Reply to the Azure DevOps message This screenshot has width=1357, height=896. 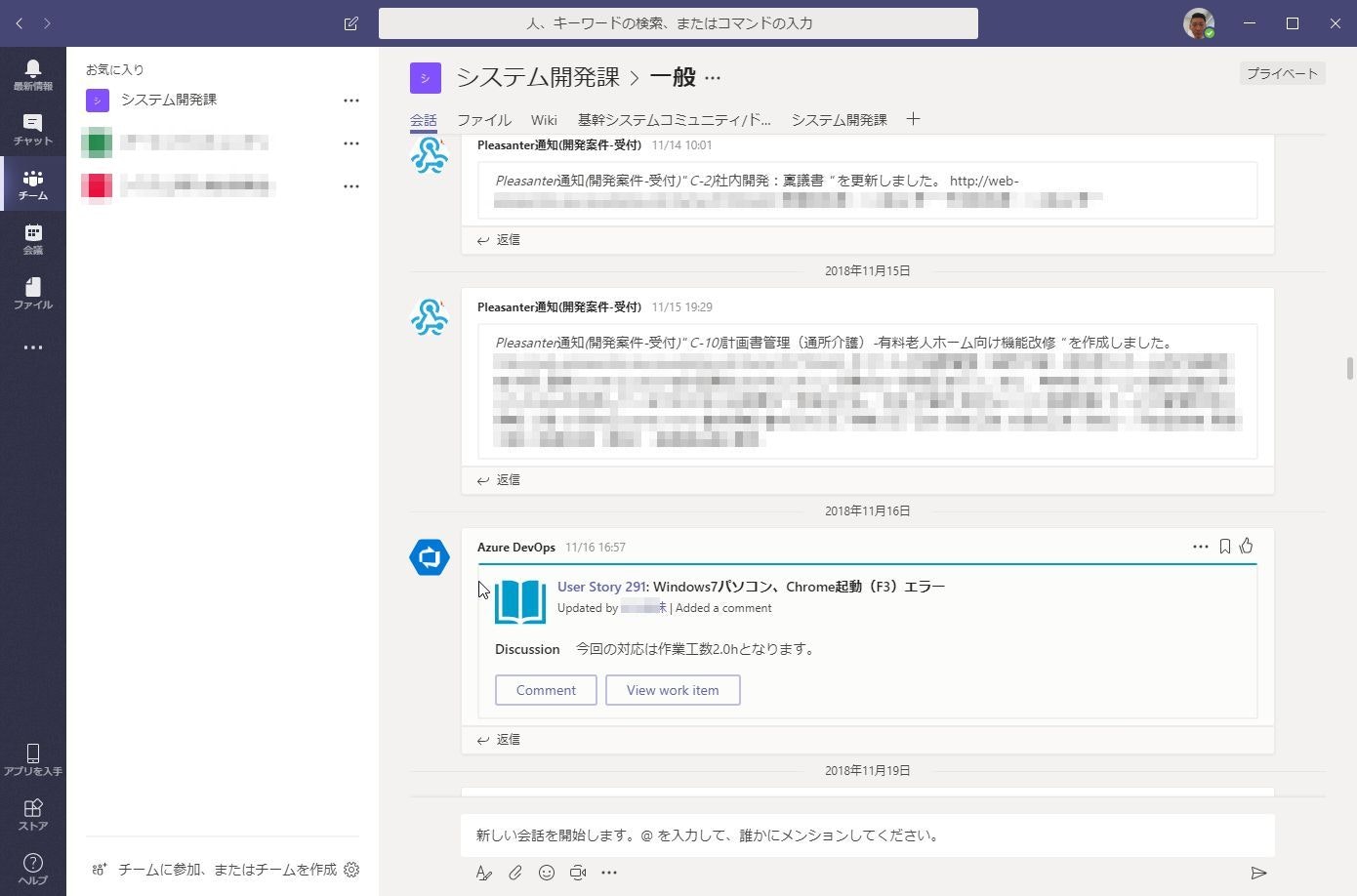499,740
